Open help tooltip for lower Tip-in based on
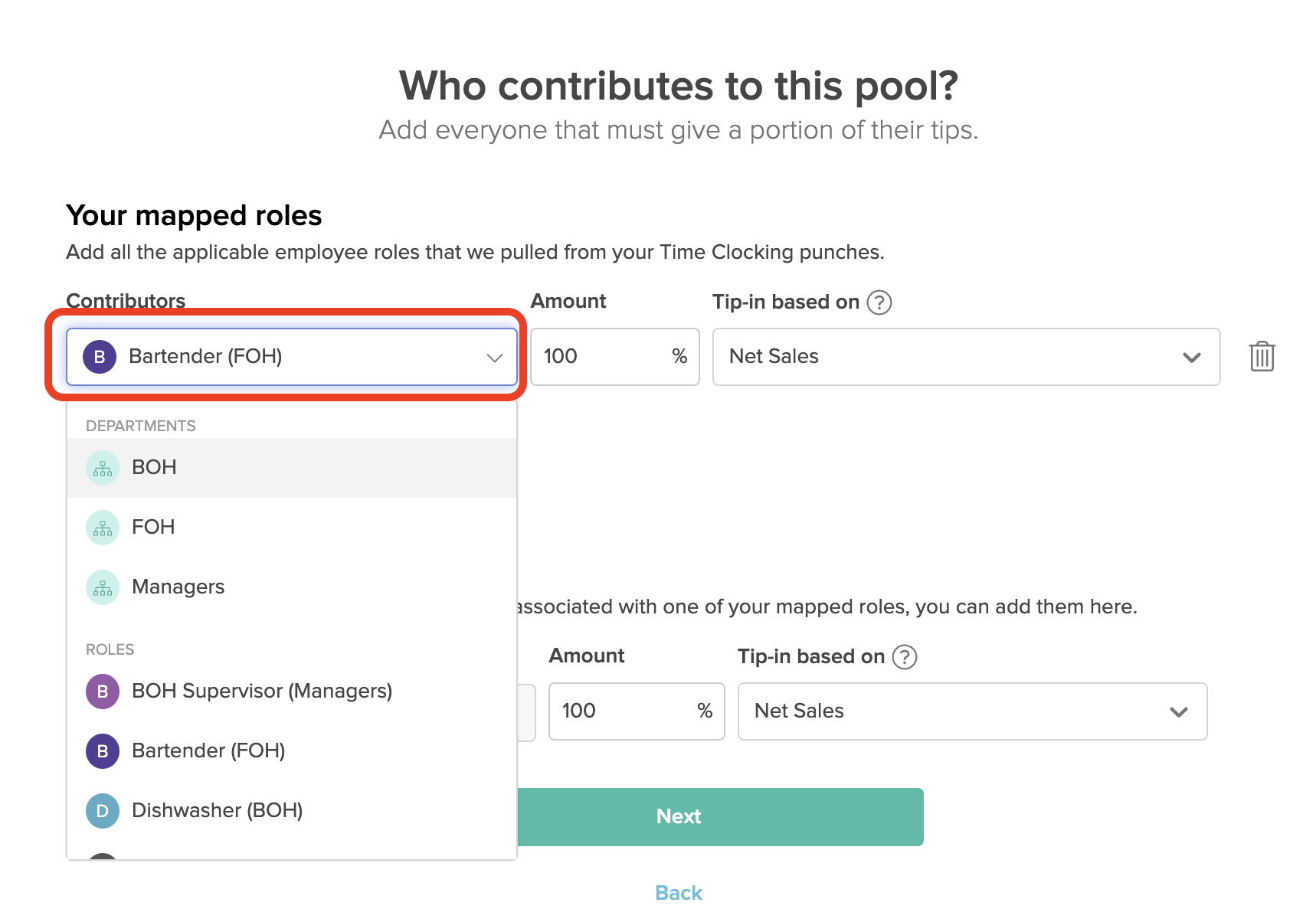The width and height of the screenshot is (1316, 922). 904,657
